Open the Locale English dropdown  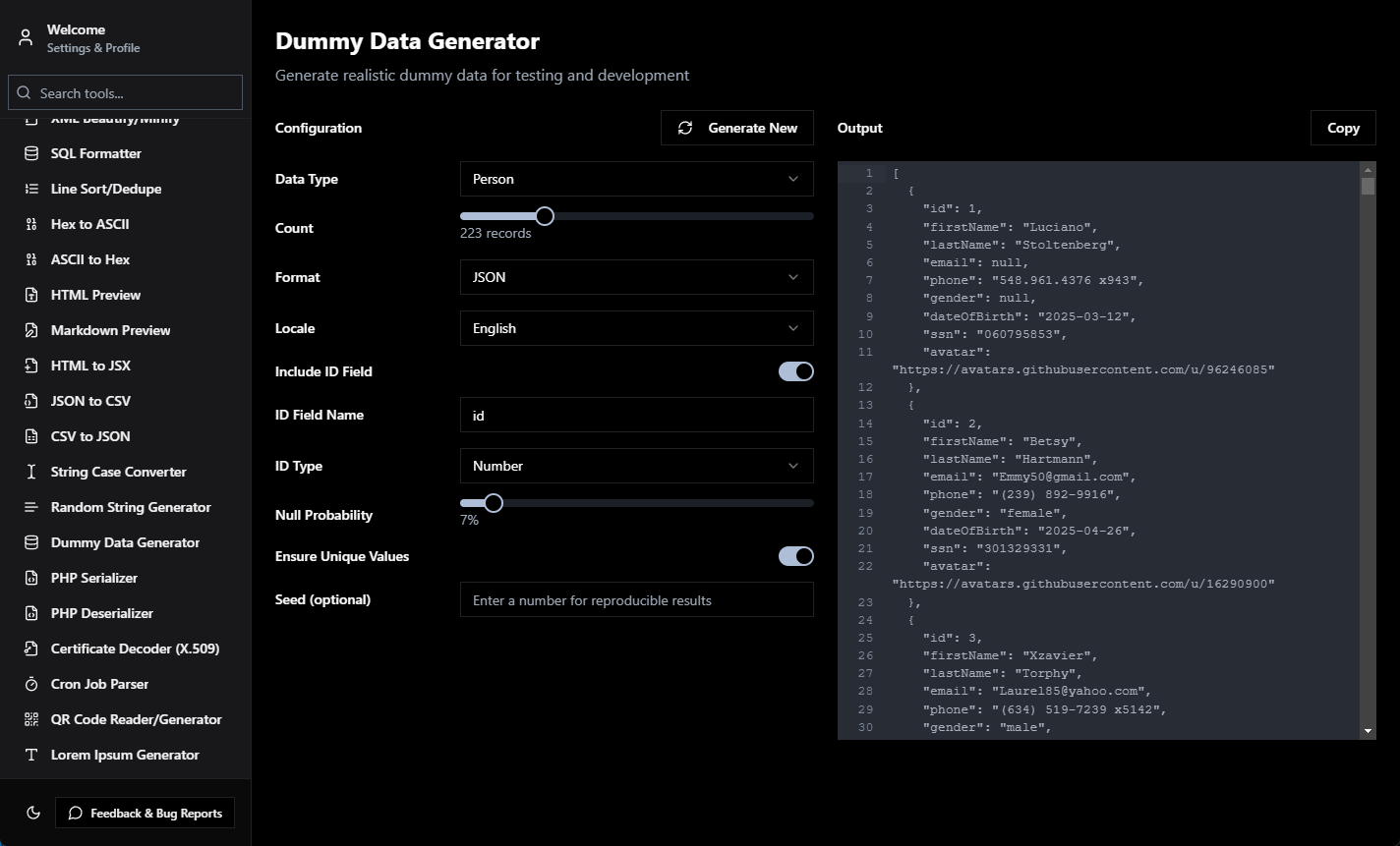pyautogui.click(x=637, y=328)
